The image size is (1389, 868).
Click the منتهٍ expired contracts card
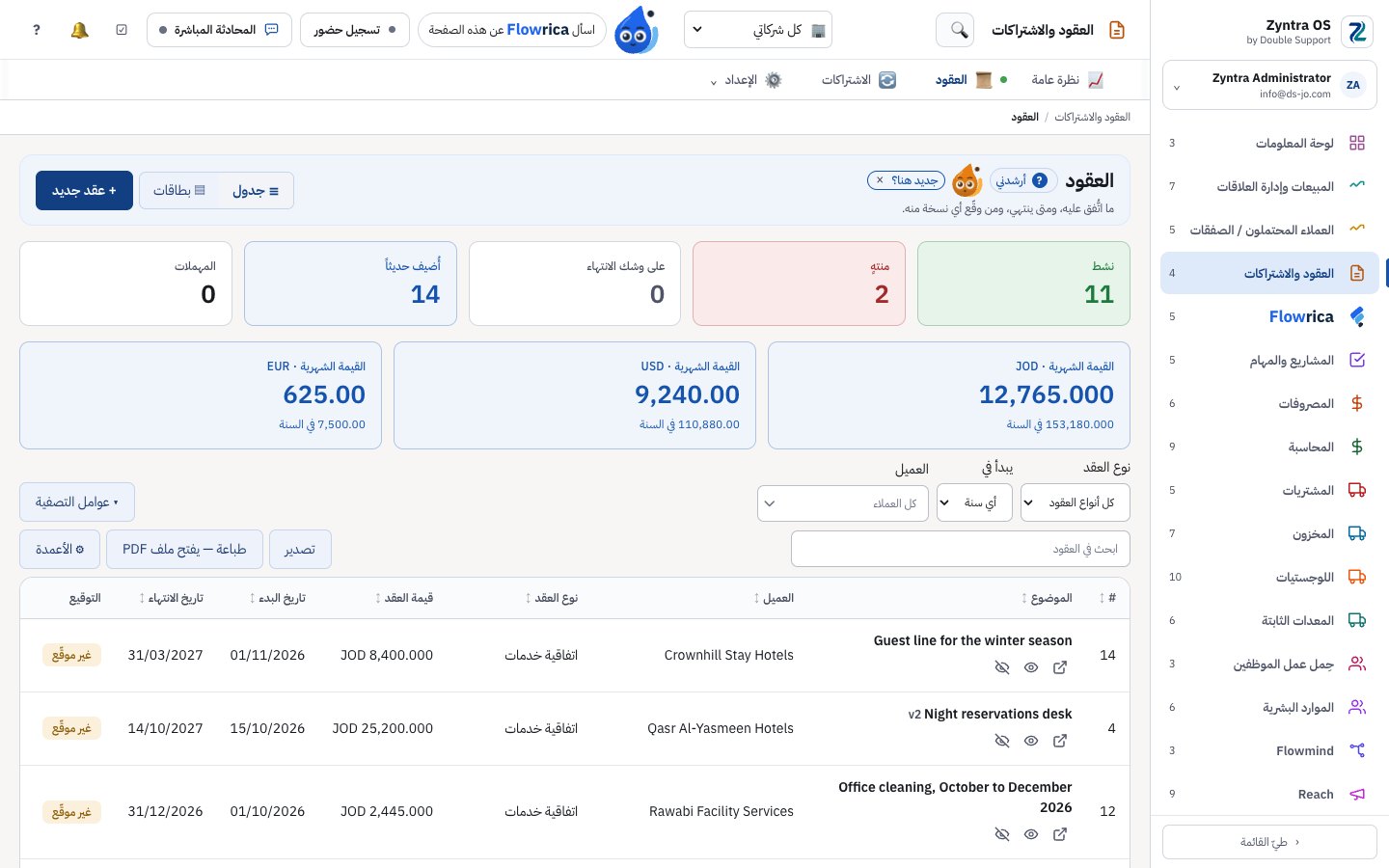(x=799, y=284)
